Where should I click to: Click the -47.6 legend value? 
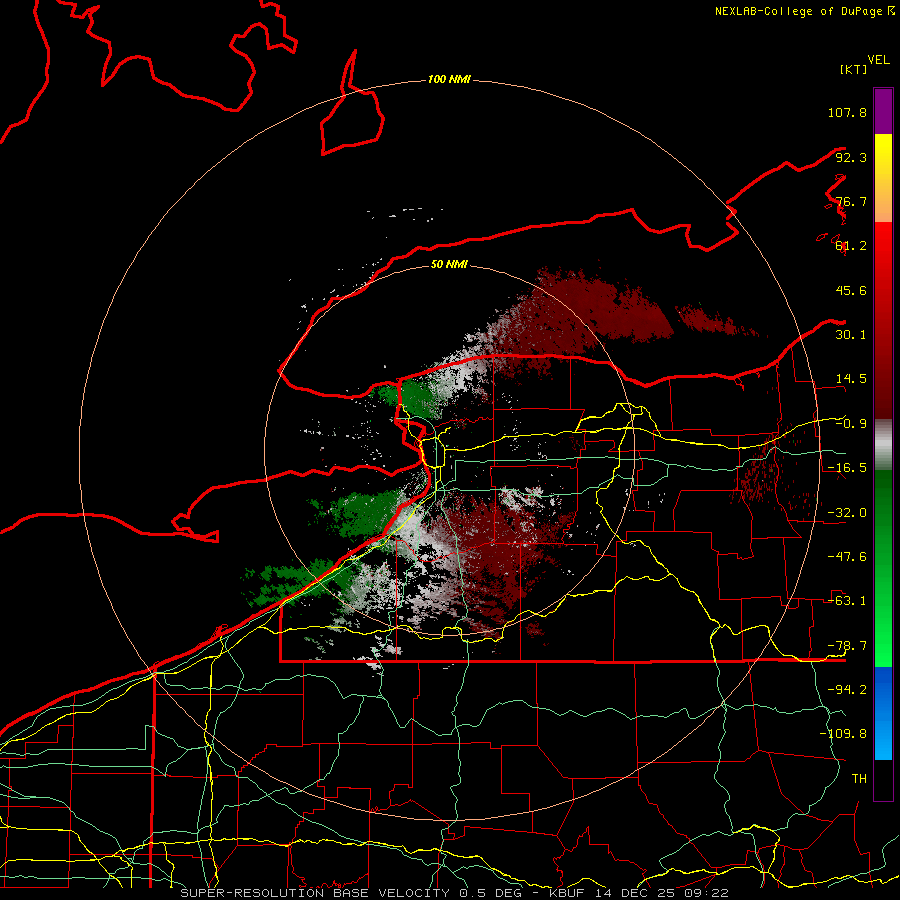pos(847,557)
